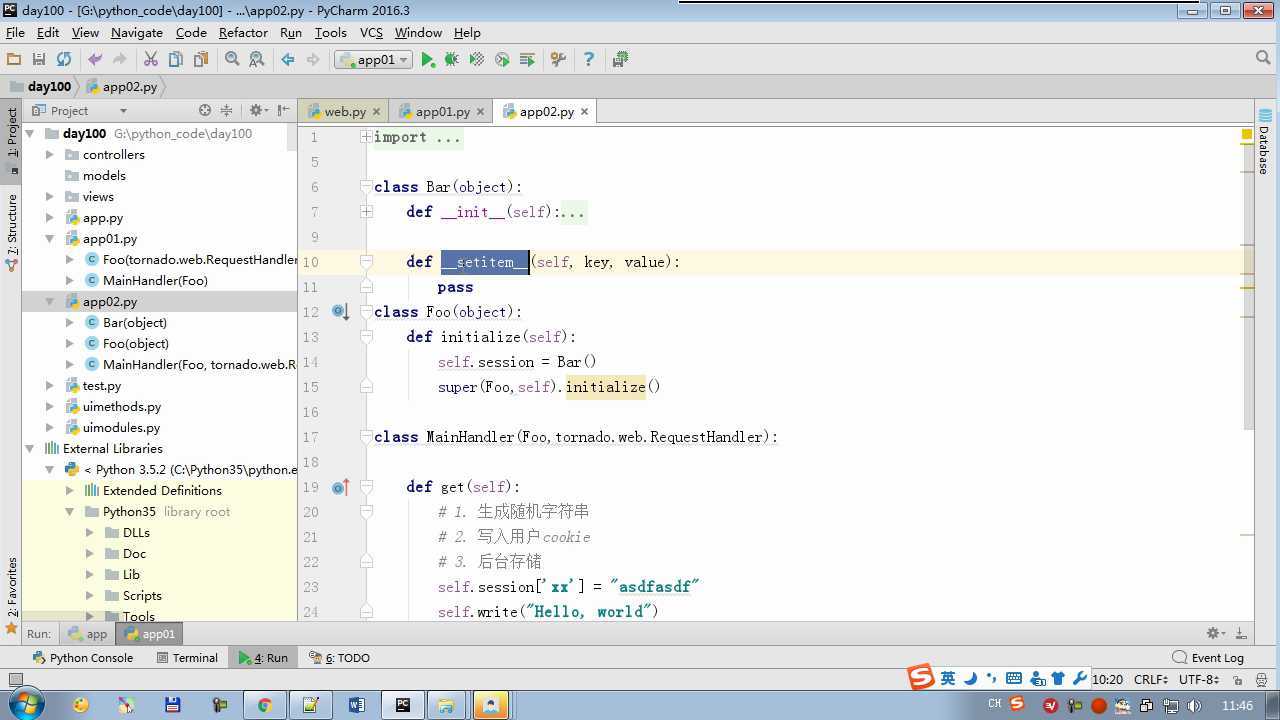This screenshot has width=1280, height=720.
Task: Click the Profile toolbar icon
Action: 502,60
